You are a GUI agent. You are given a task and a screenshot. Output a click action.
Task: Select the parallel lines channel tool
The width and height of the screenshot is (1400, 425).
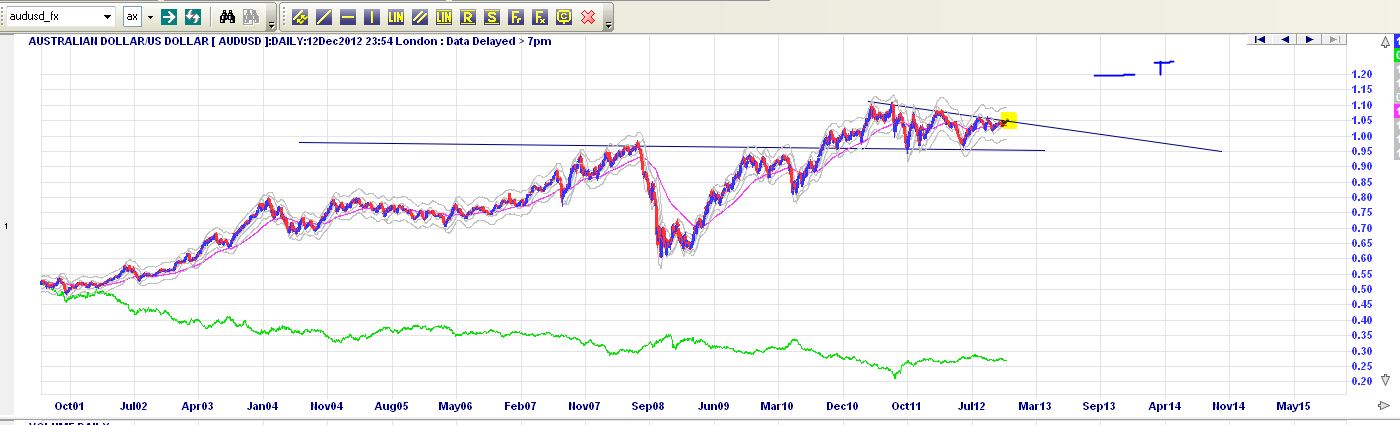coord(420,17)
